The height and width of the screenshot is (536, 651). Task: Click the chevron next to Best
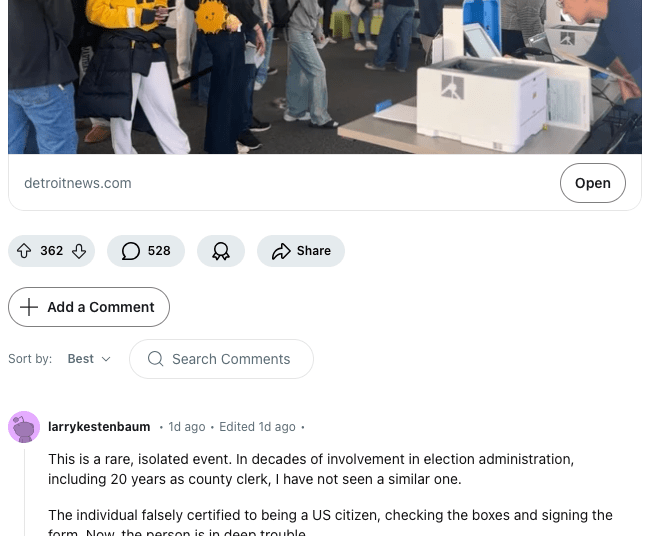click(106, 359)
